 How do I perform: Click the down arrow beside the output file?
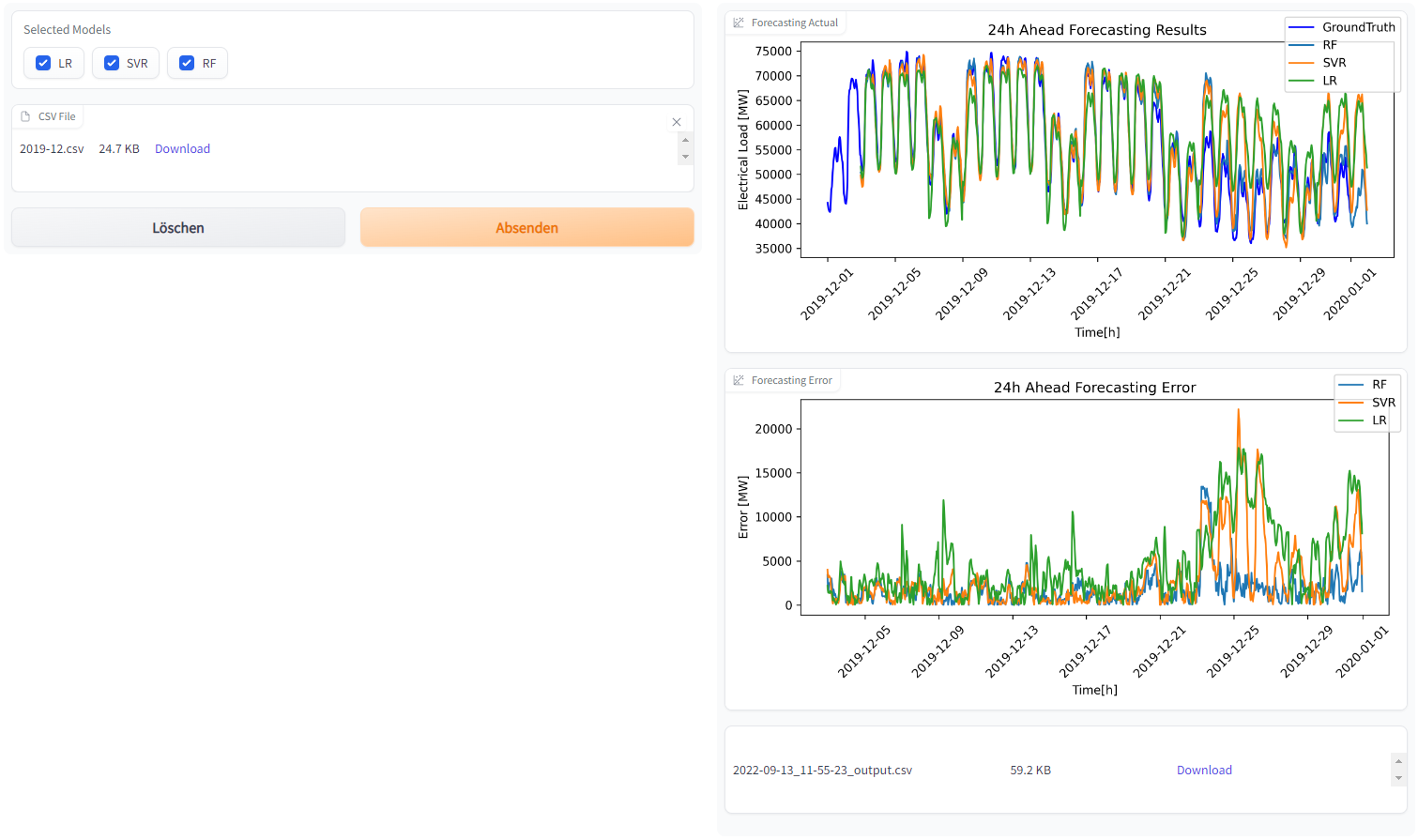point(1398,778)
